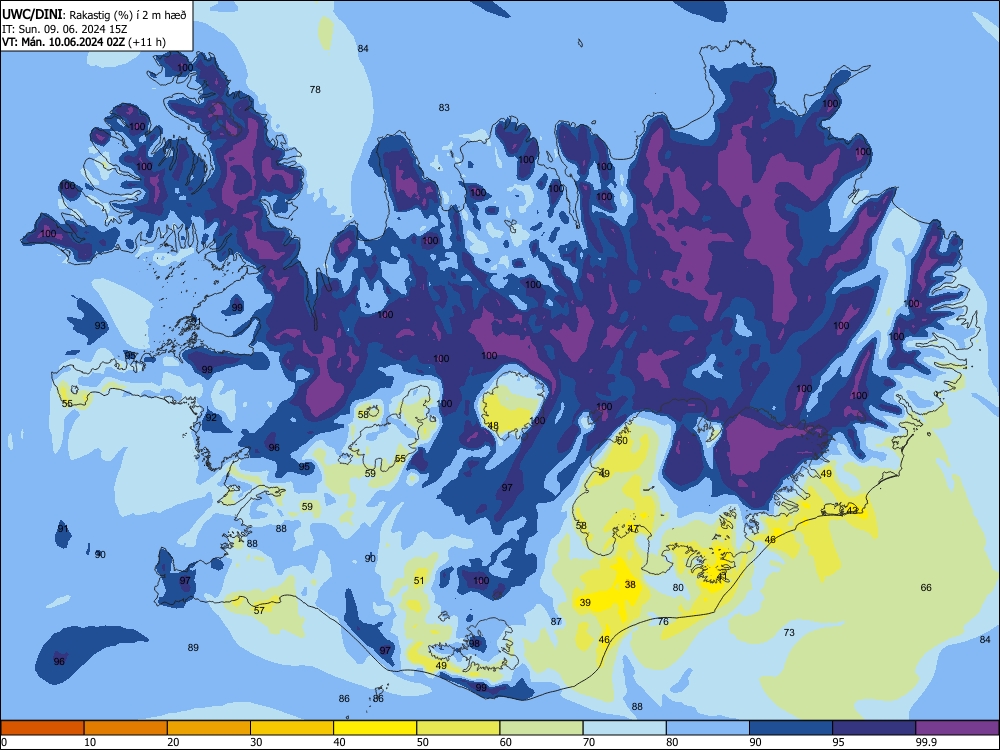Select the offshore value 89 southwest
Image resolution: width=1000 pixels, height=750 pixels.
[x=193, y=648]
